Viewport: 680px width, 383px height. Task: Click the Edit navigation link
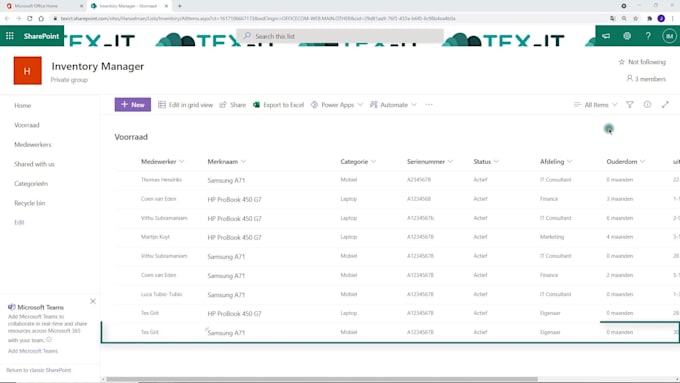pyautogui.click(x=19, y=222)
